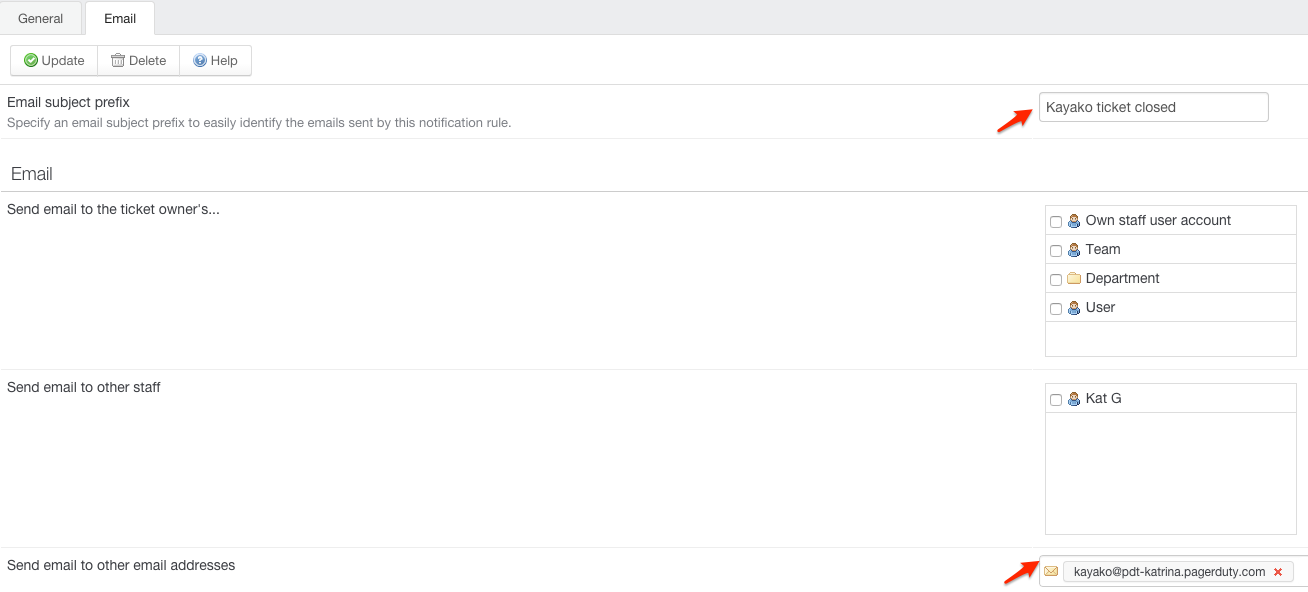The image size is (1308, 592).
Task: Check the Team checkbox
Action: (1056, 251)
